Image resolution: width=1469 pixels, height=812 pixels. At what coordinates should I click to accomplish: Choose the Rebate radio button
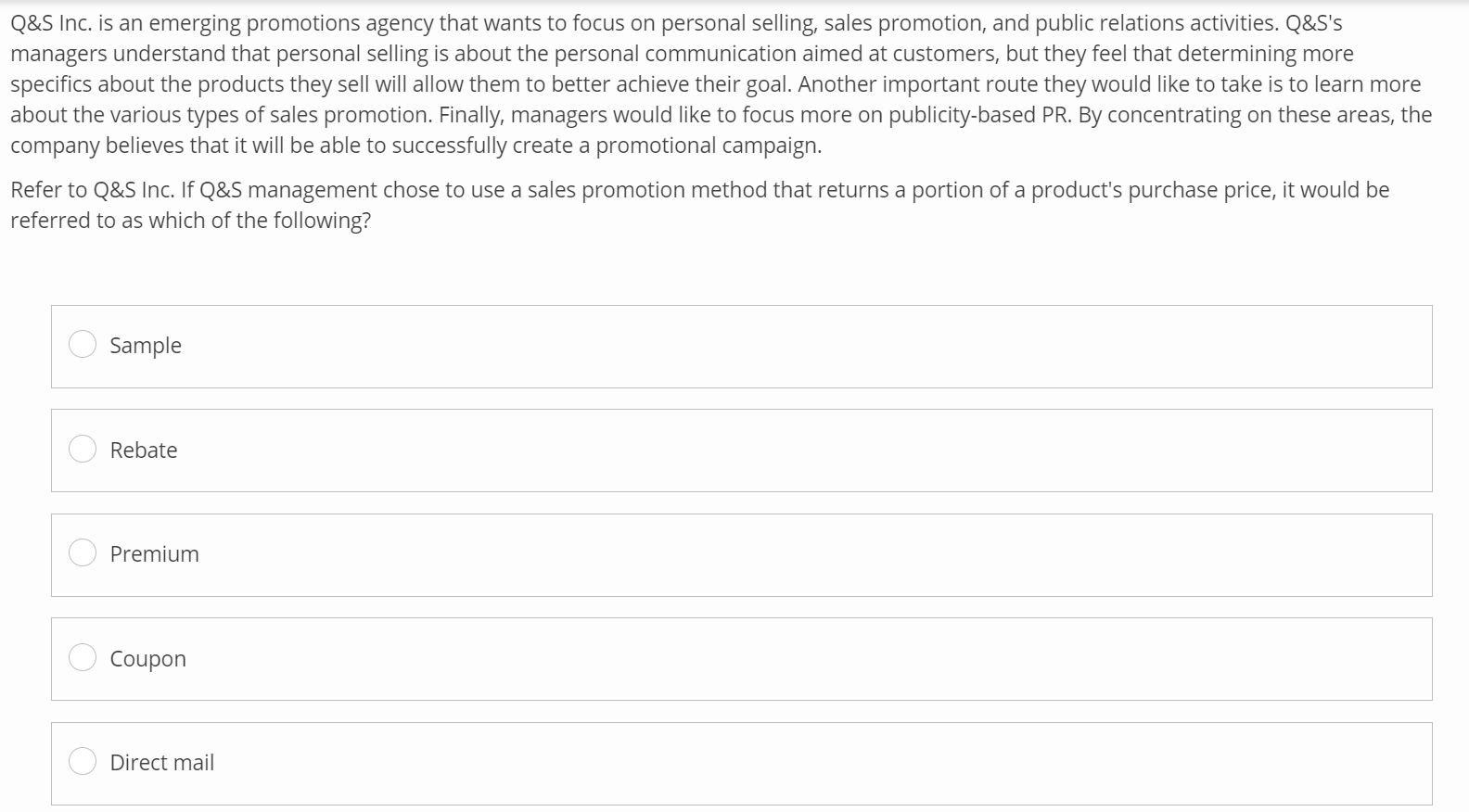(x=83, y=450)
